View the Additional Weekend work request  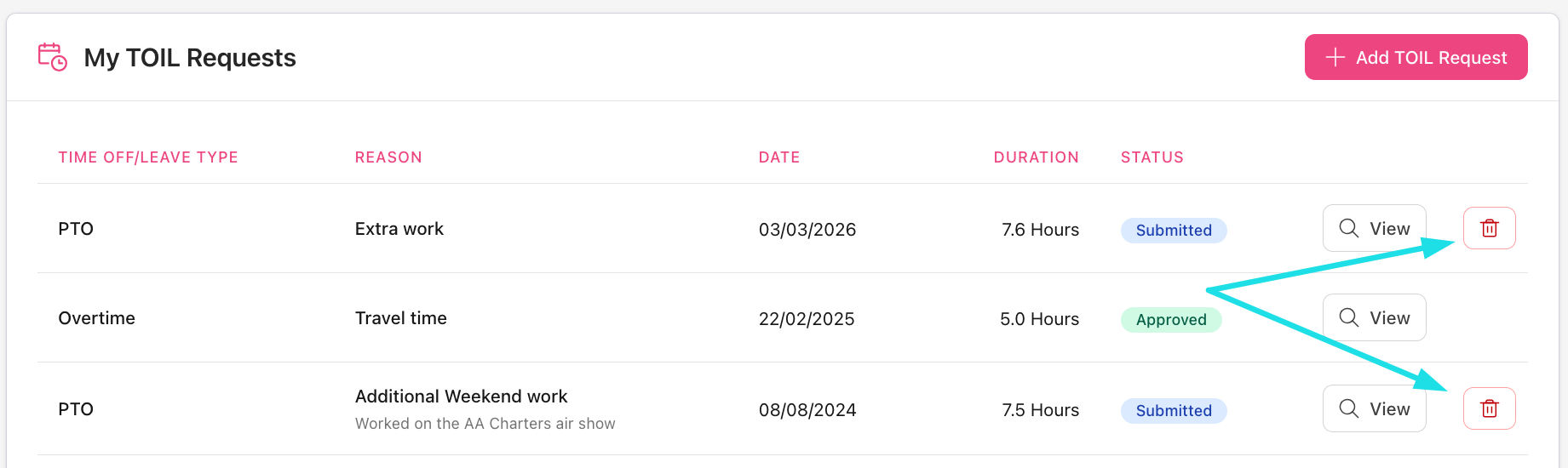pos(1374,408)
